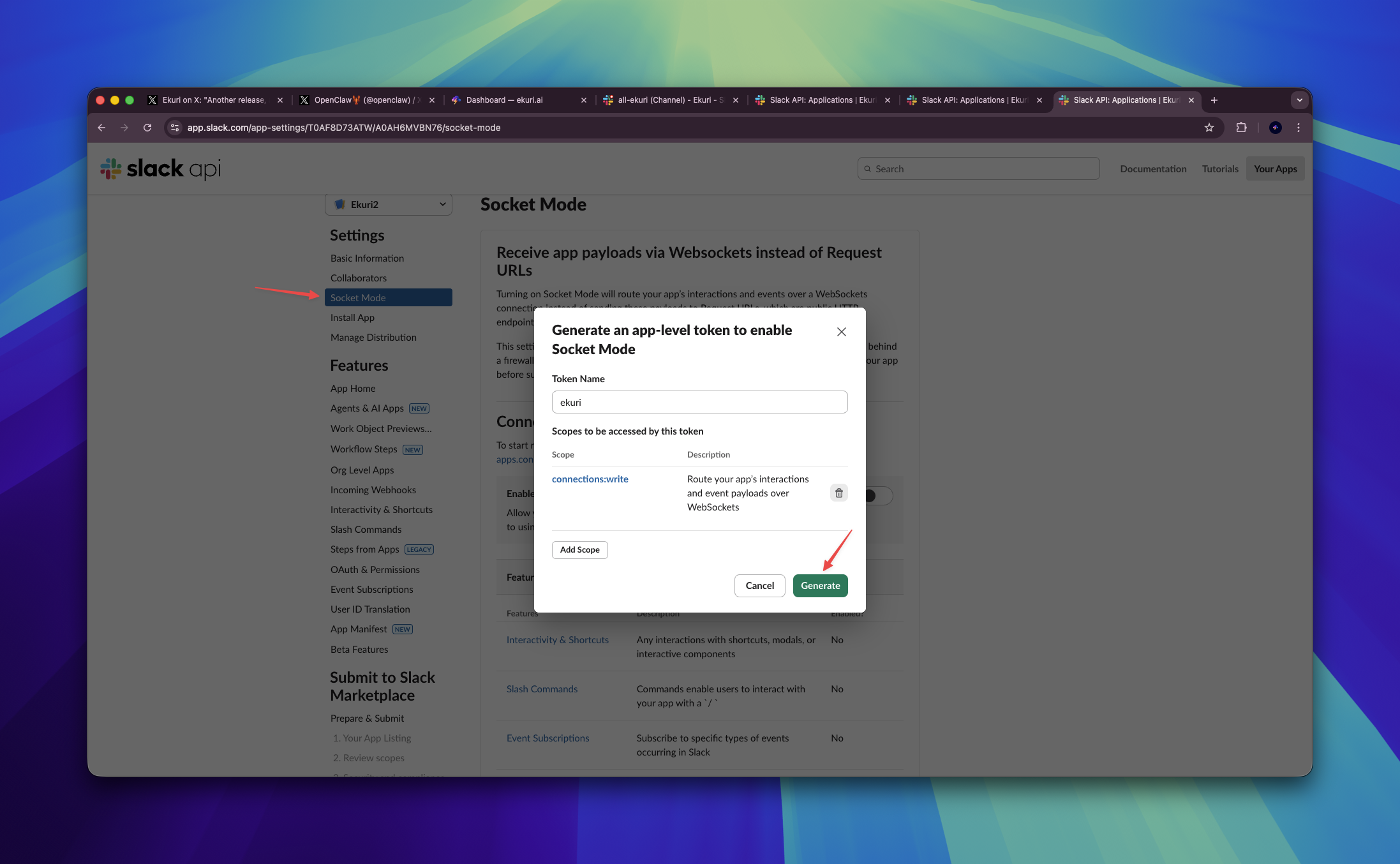Click the connections:write scope link

(590, 479)
